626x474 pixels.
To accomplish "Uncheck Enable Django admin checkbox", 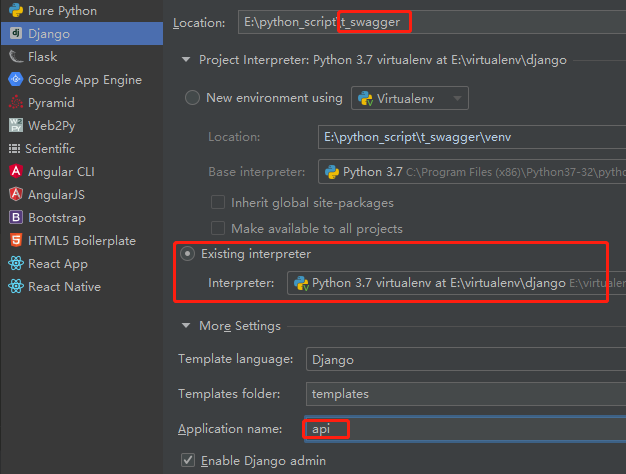I will coord(188,460).
